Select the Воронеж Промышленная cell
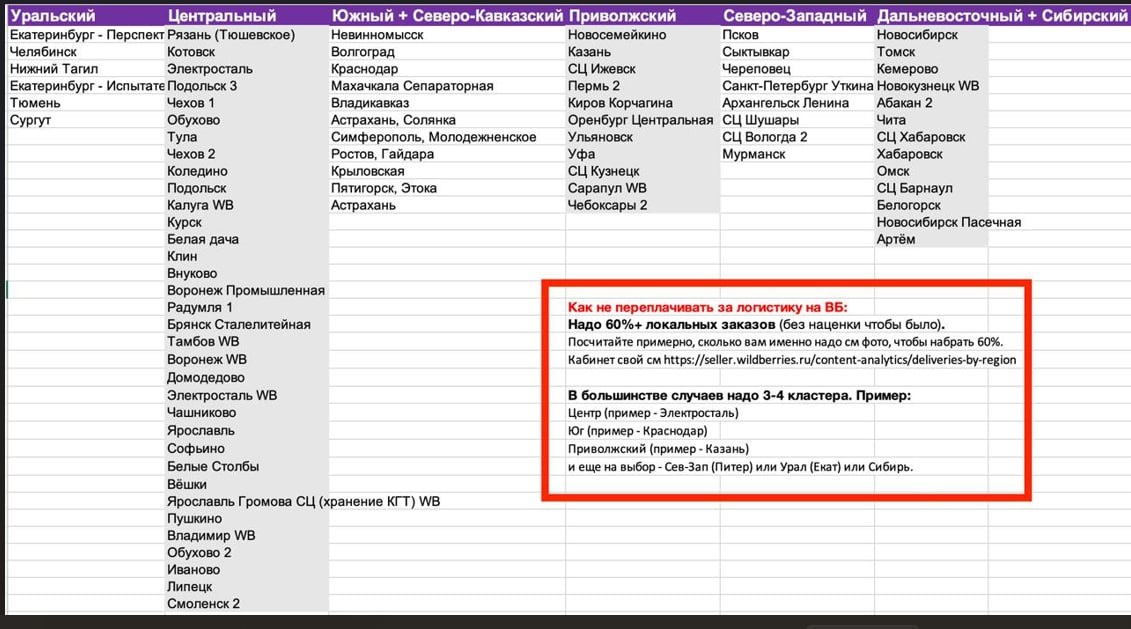1131x629 pixels. pyautogui.click(x=247, y=291)
